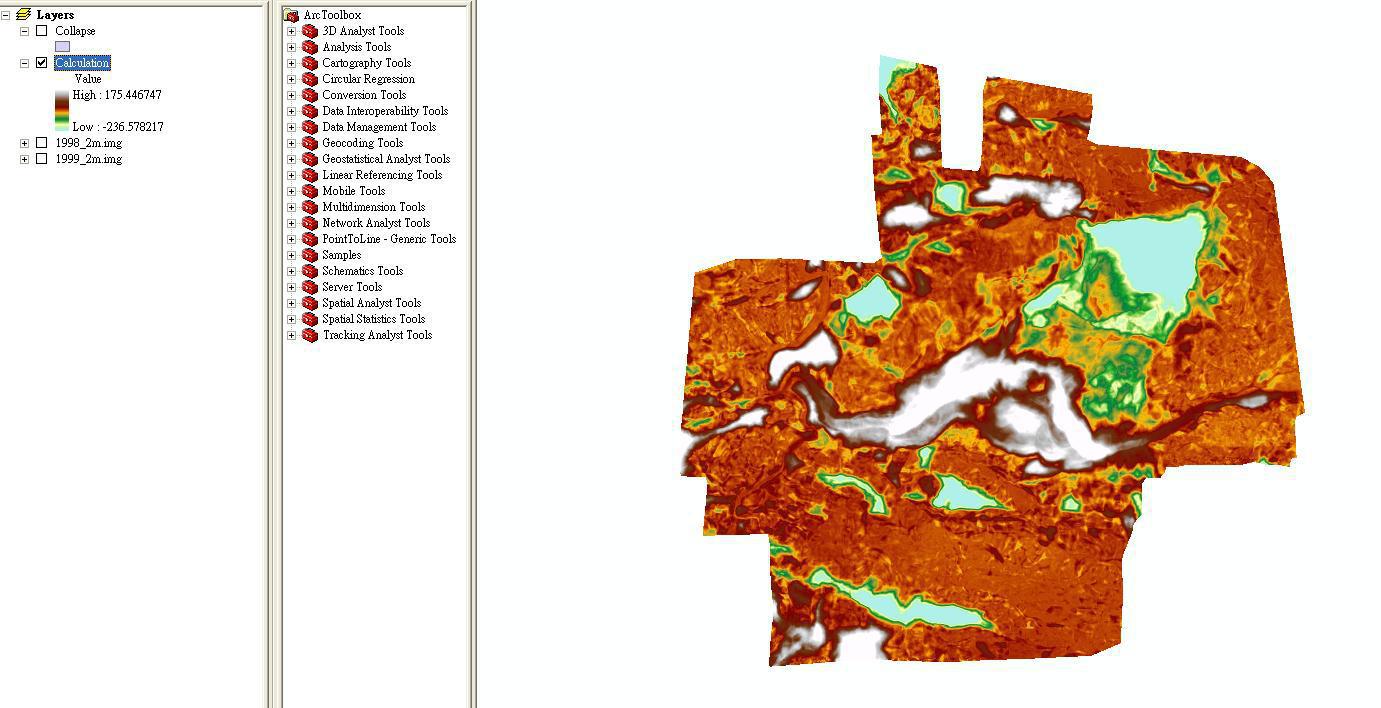Click the Circular Regression toolbox icon

coord(310,79)
